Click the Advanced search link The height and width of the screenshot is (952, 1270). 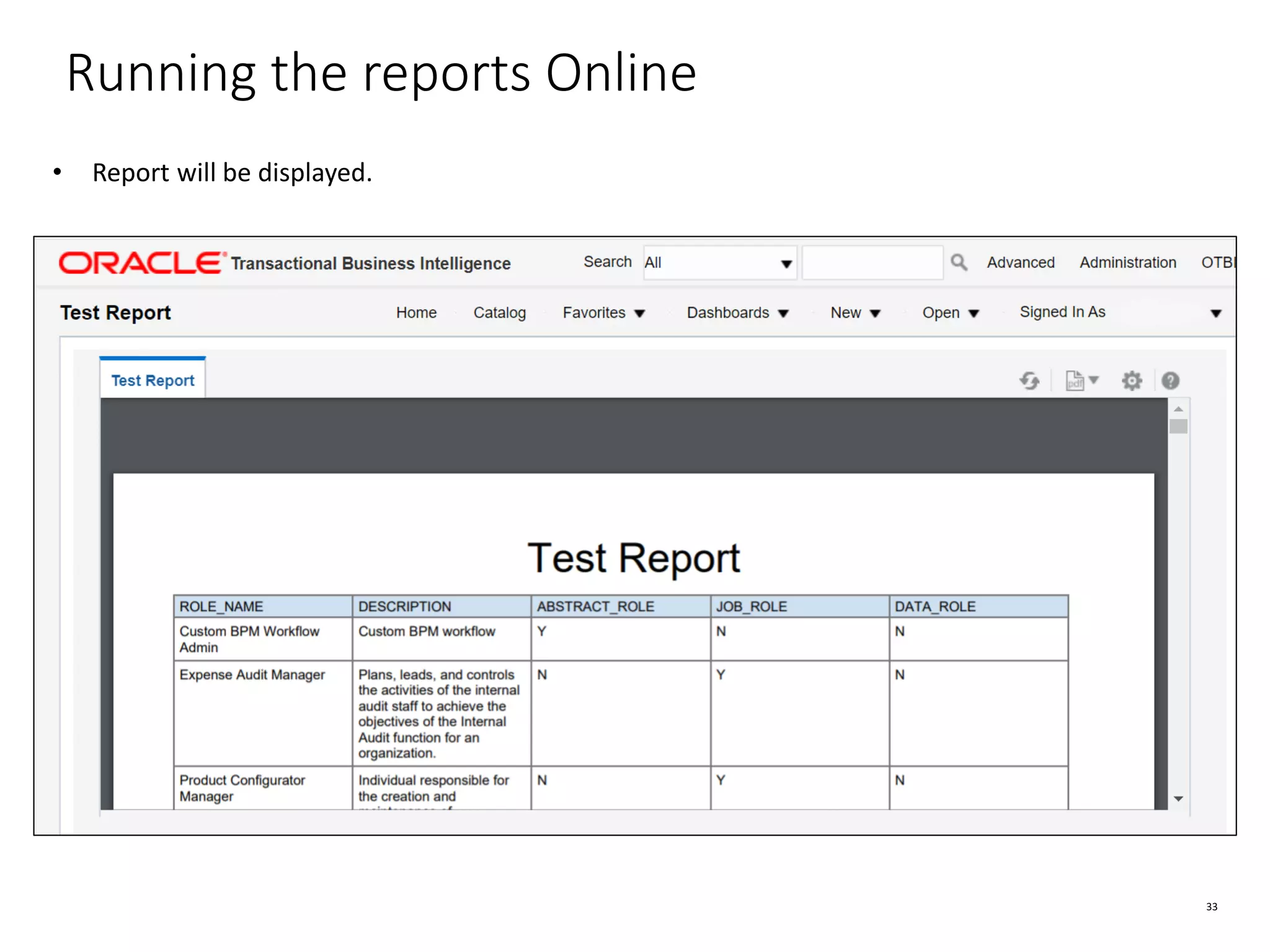click(x=1021, y=263)
